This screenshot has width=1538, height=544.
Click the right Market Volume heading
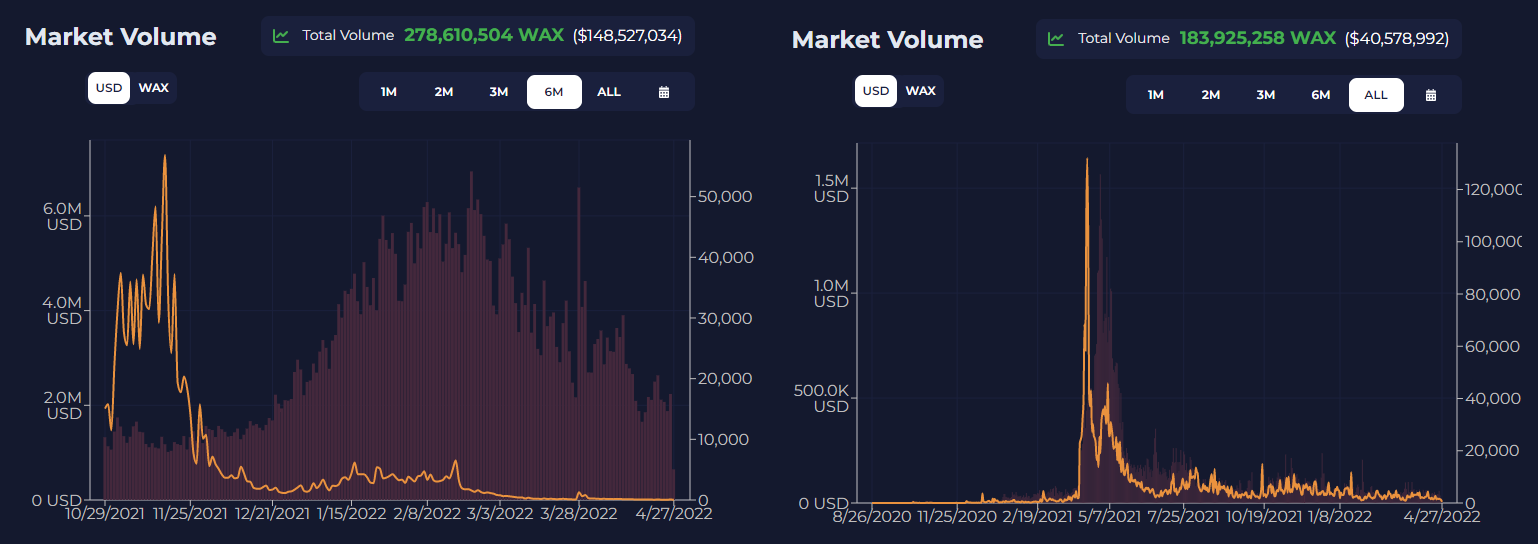(x=887, y=40)
